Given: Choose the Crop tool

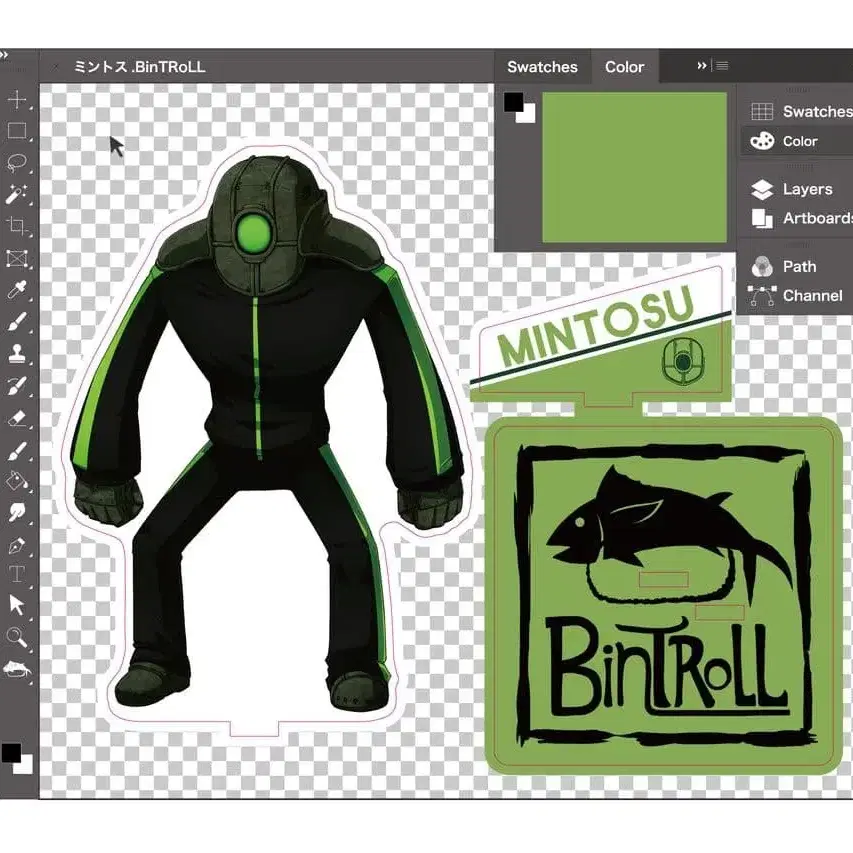Looking at the screenshot, I should click(17, 226).
